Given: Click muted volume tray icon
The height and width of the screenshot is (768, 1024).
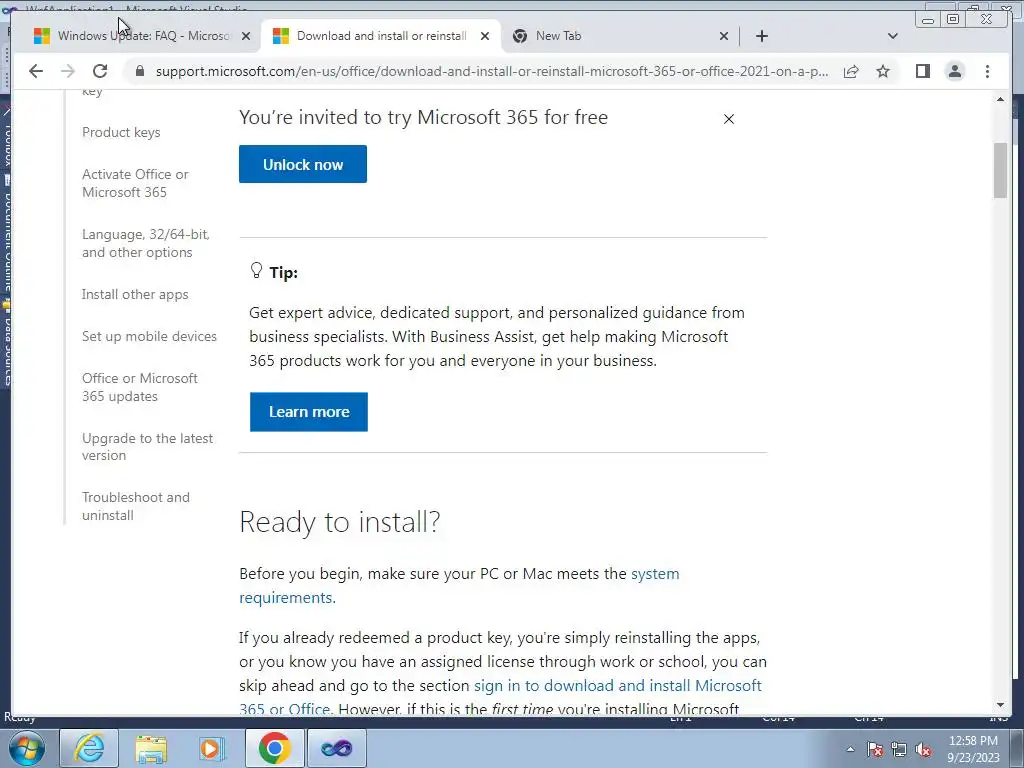Looking at the screenshot, I should pyautogui.click(x=923, y=750).
